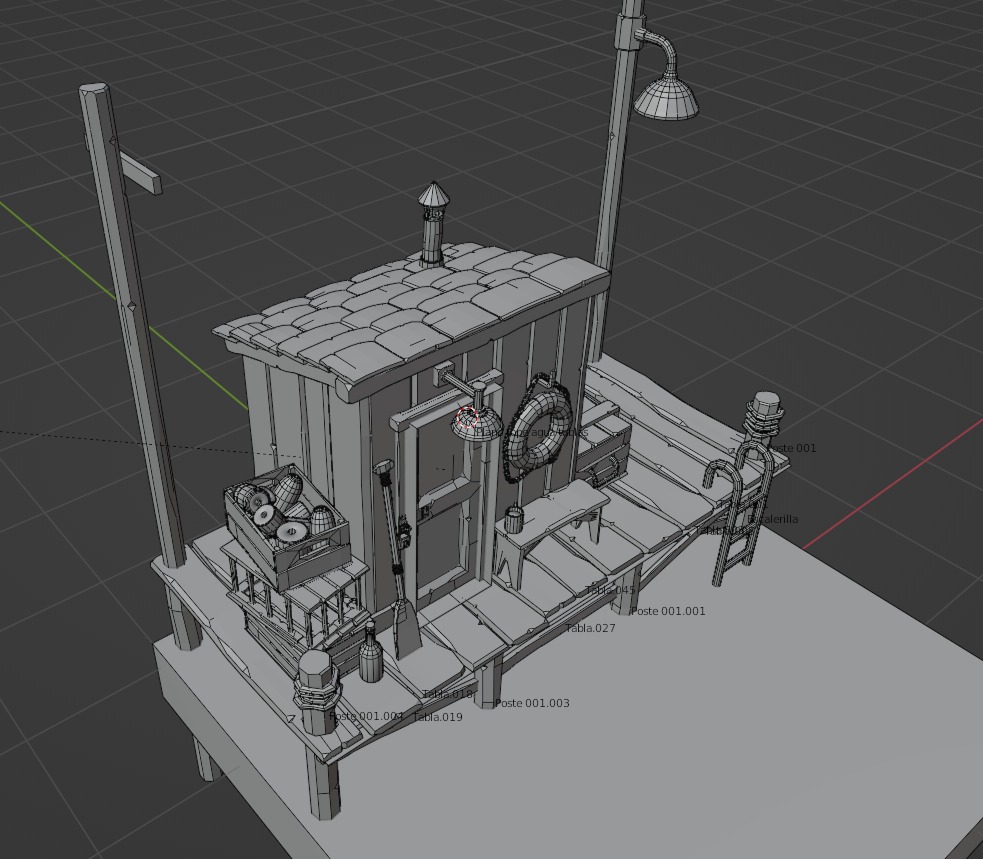Click the red-white 3D cursor
The width and height of the screenshot is (983, 859).
tap(468, 418)
